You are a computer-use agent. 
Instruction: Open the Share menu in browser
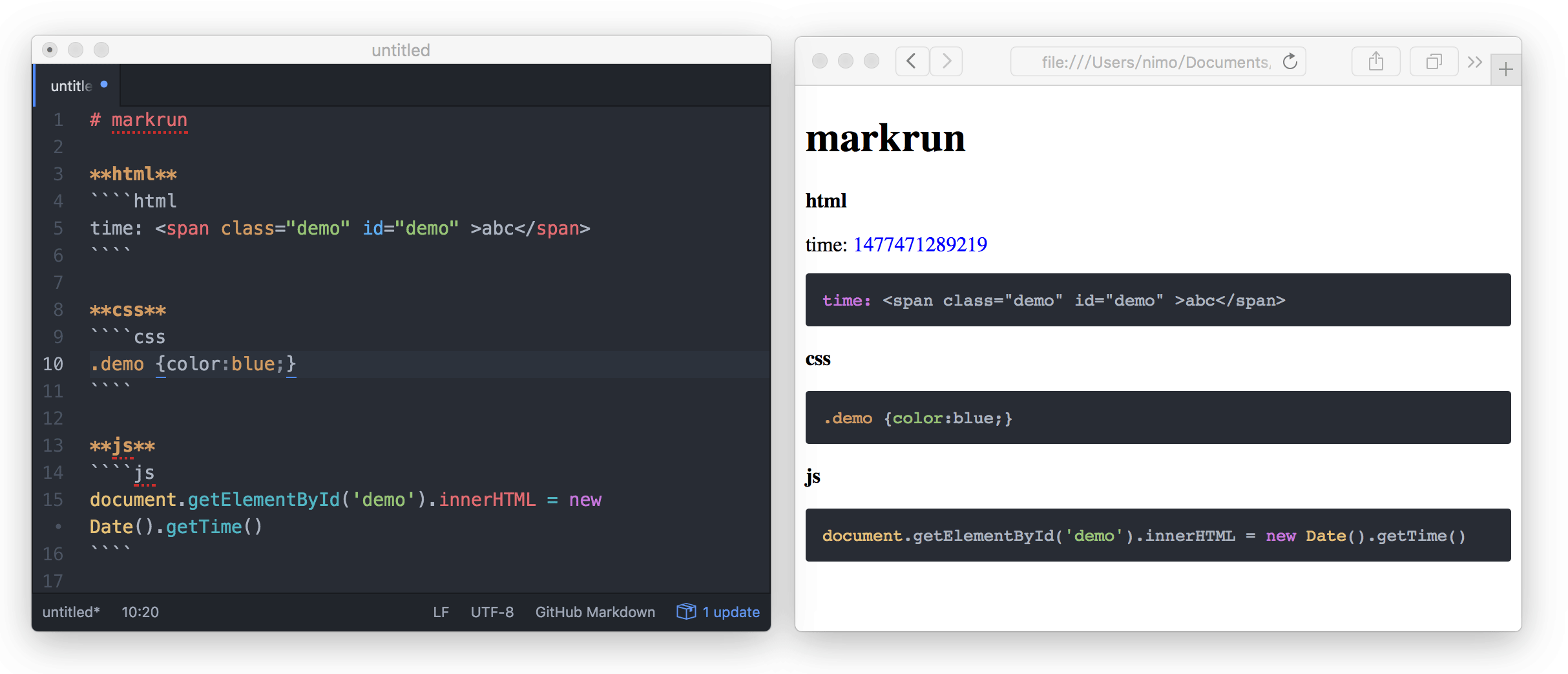click(x=1376, y=61)
